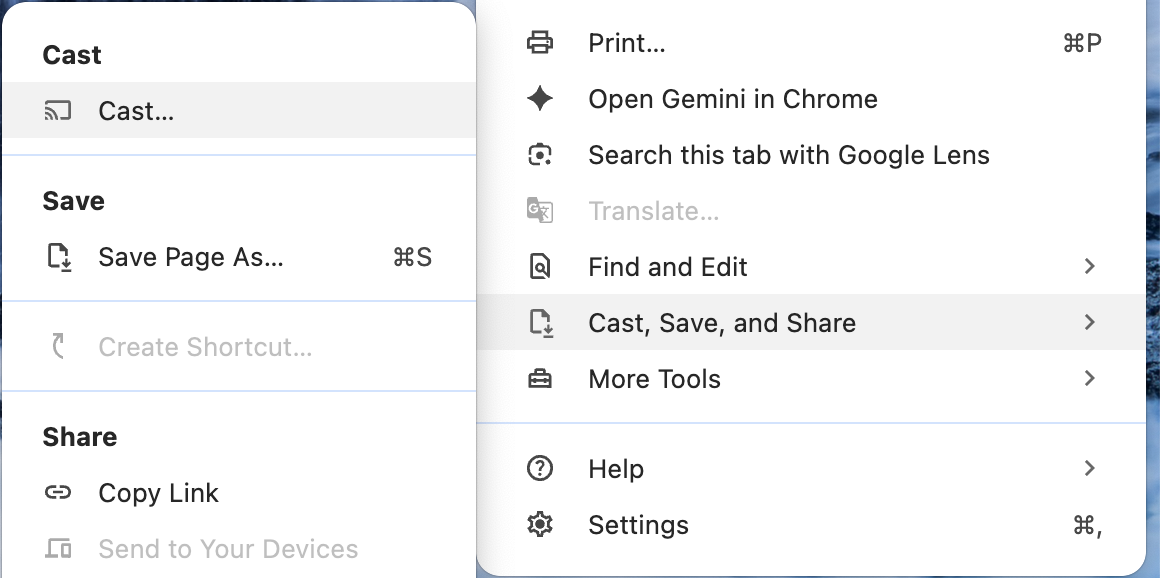Click the ⌘S shortcut text
The image size is (1160, 578).
click(x=412, y=258)
